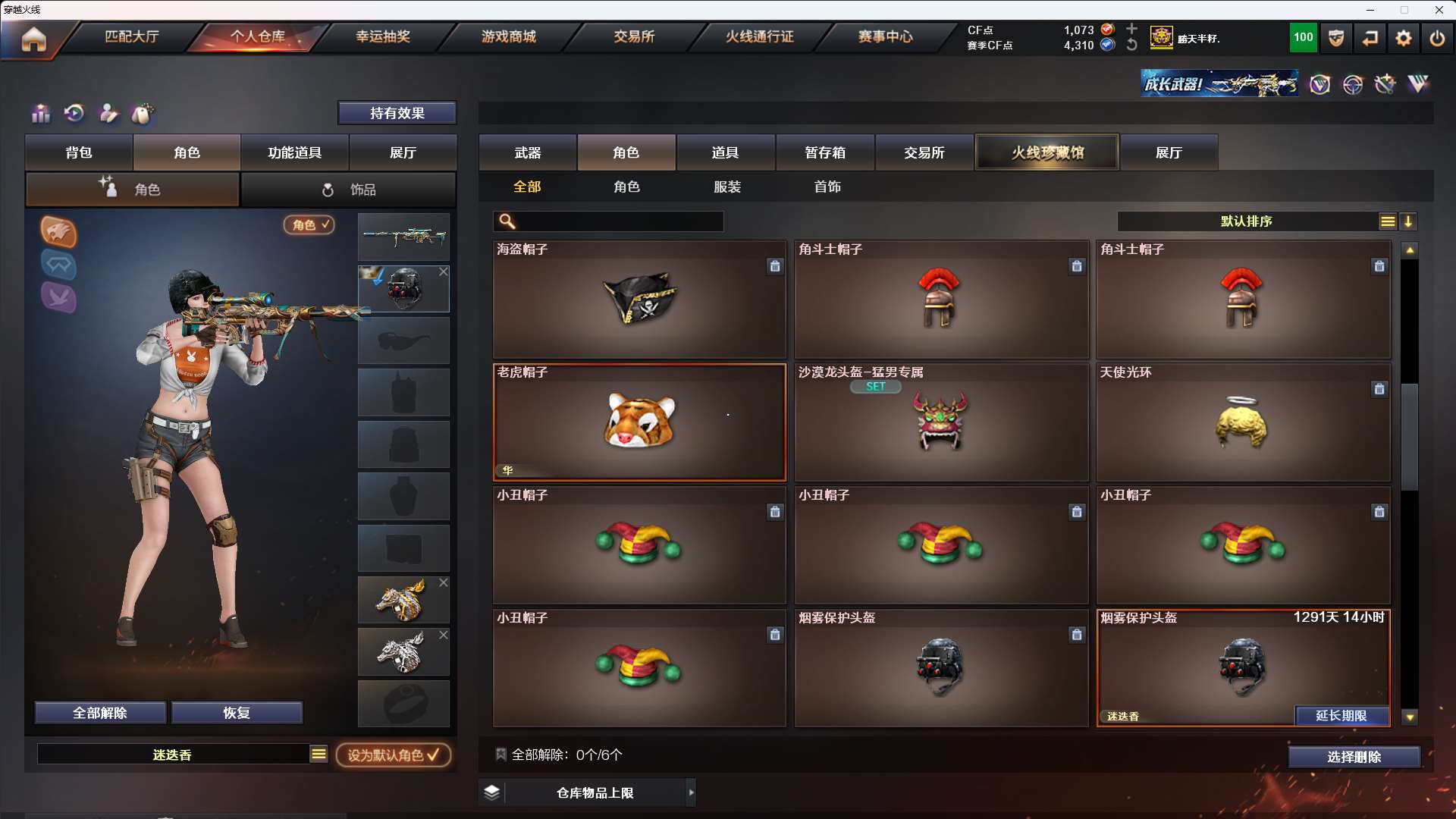Viewport: 1456px width, 819px height.
Task: Open the 游戏商城 top menu
Action: (x=508, y=36)
